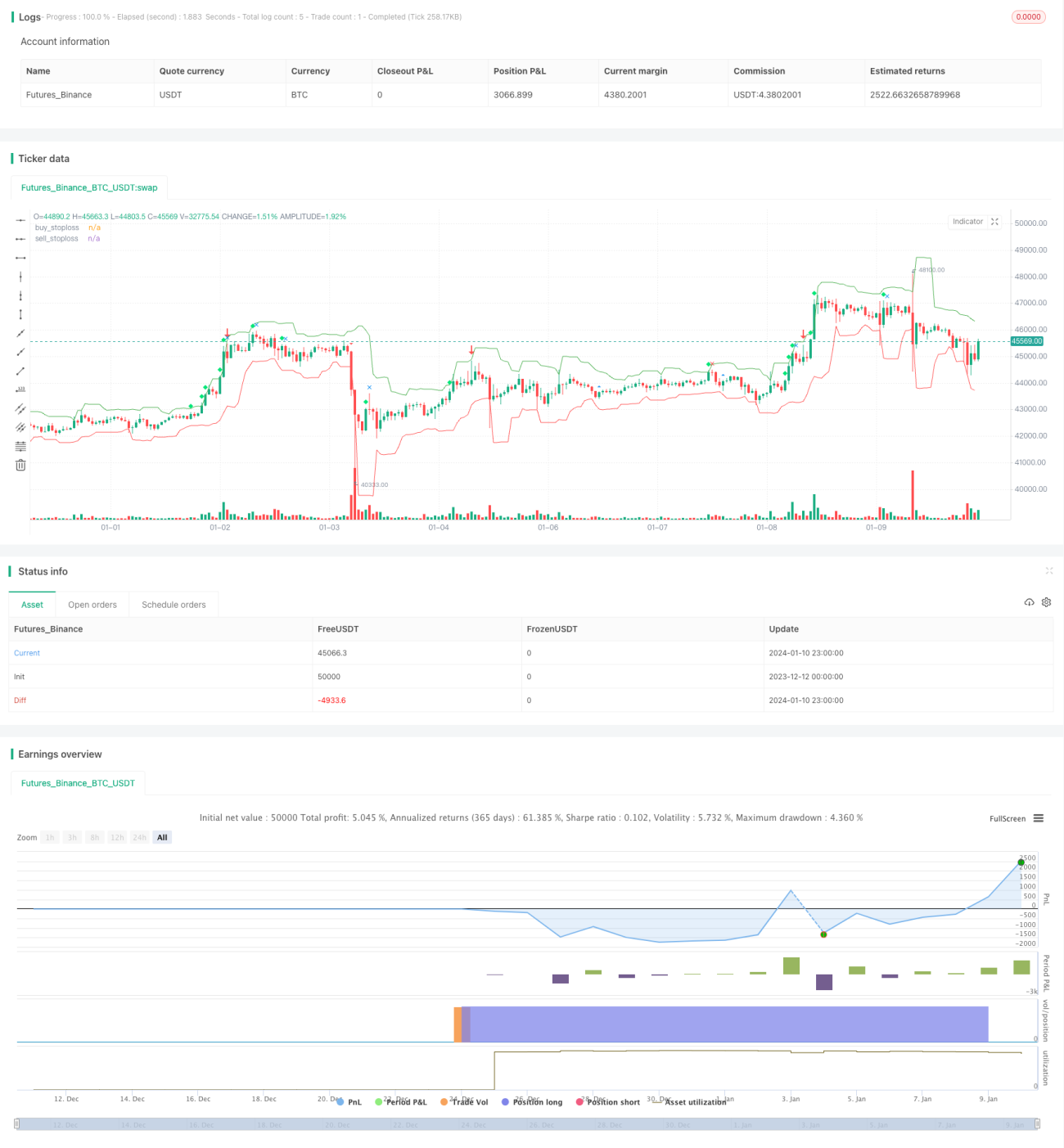Image resolution: width=1064 pixels, height=1148 pixels.
Task: Open the earnings chart hamburger menu
Action: coord(1039,818)
